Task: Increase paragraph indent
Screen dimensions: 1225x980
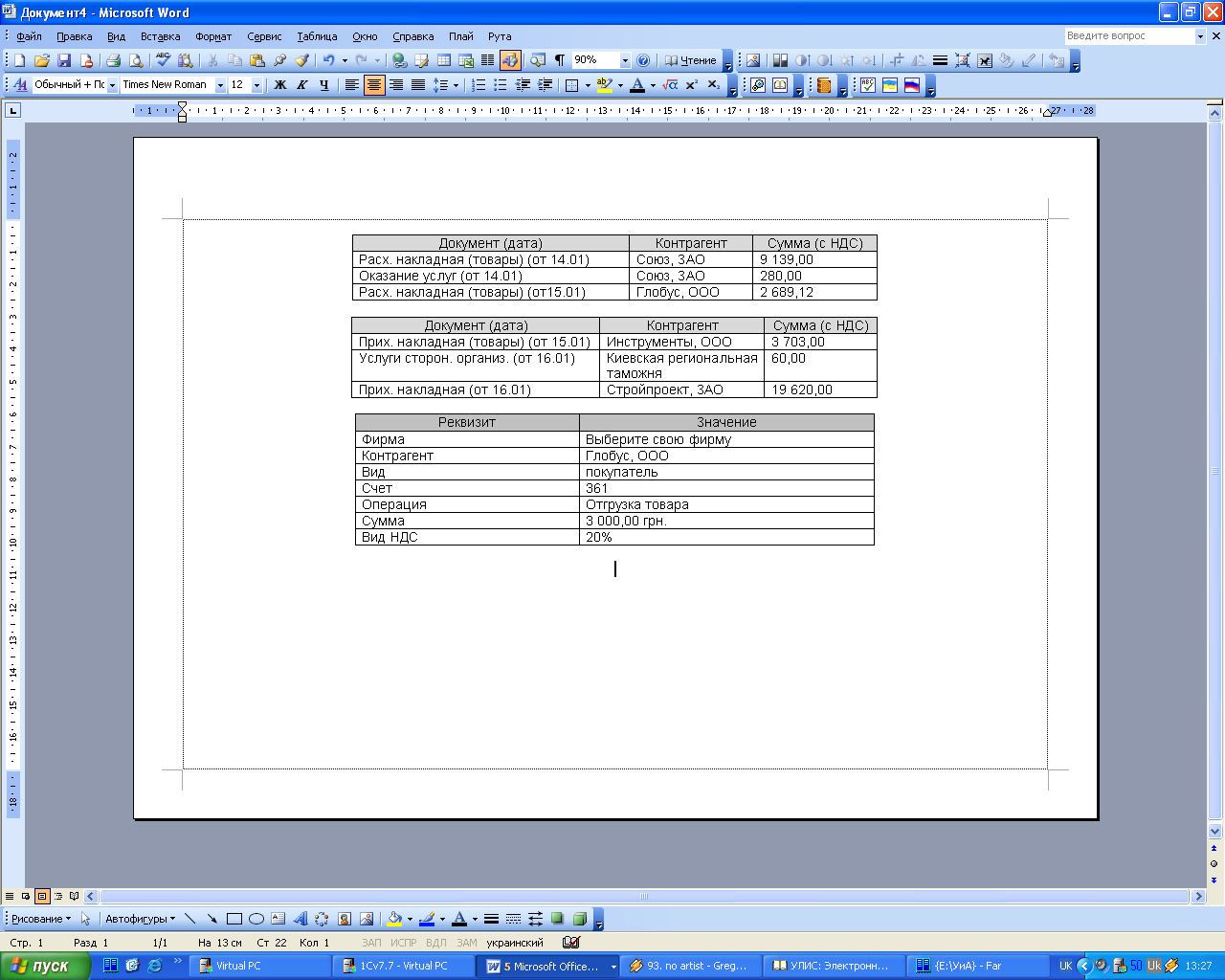Action: [545, 85]
